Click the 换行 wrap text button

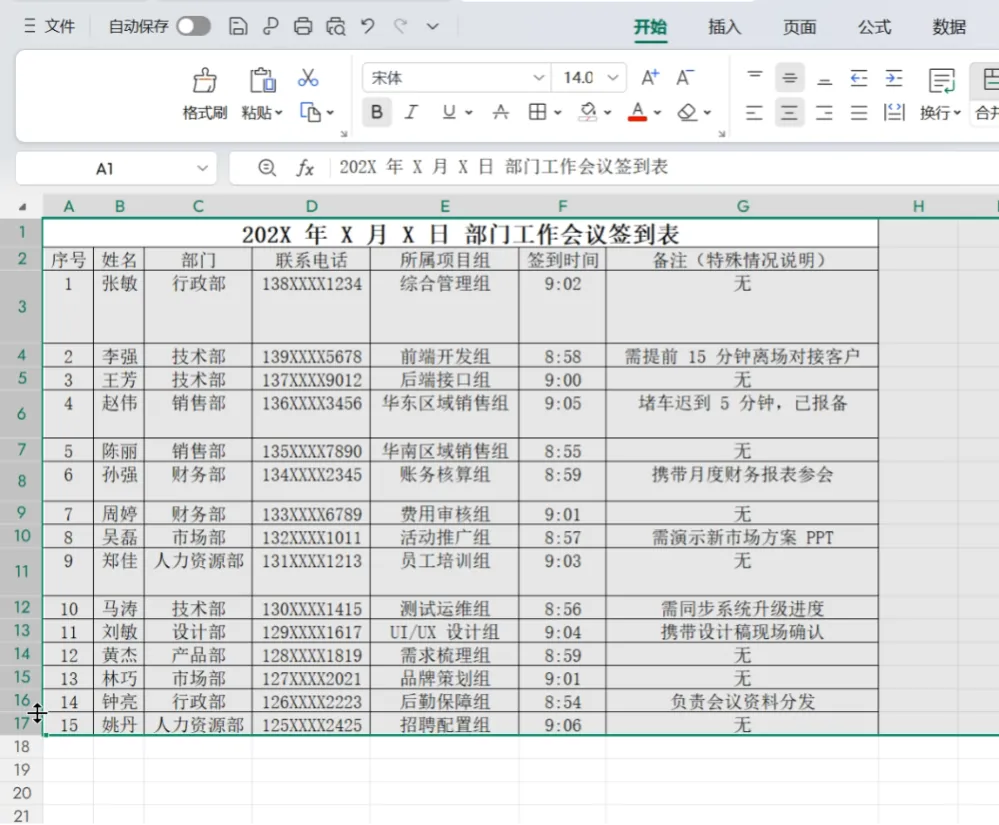940,94
